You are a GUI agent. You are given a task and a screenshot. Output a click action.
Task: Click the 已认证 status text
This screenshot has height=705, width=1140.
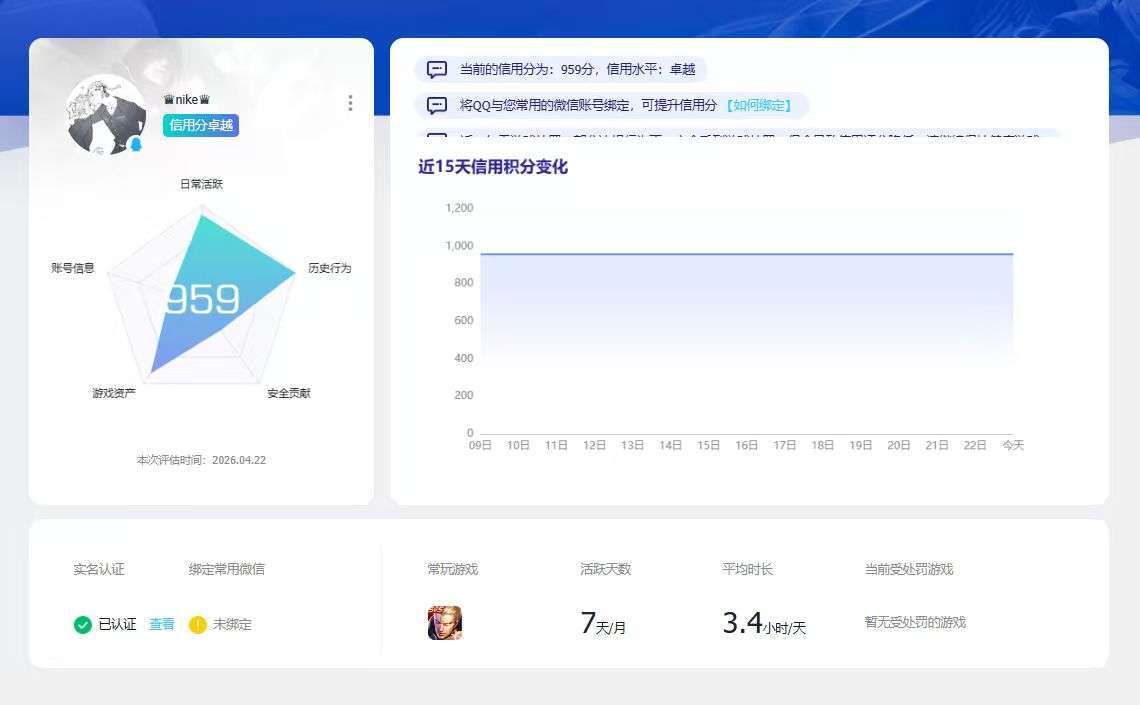point(117,624)
